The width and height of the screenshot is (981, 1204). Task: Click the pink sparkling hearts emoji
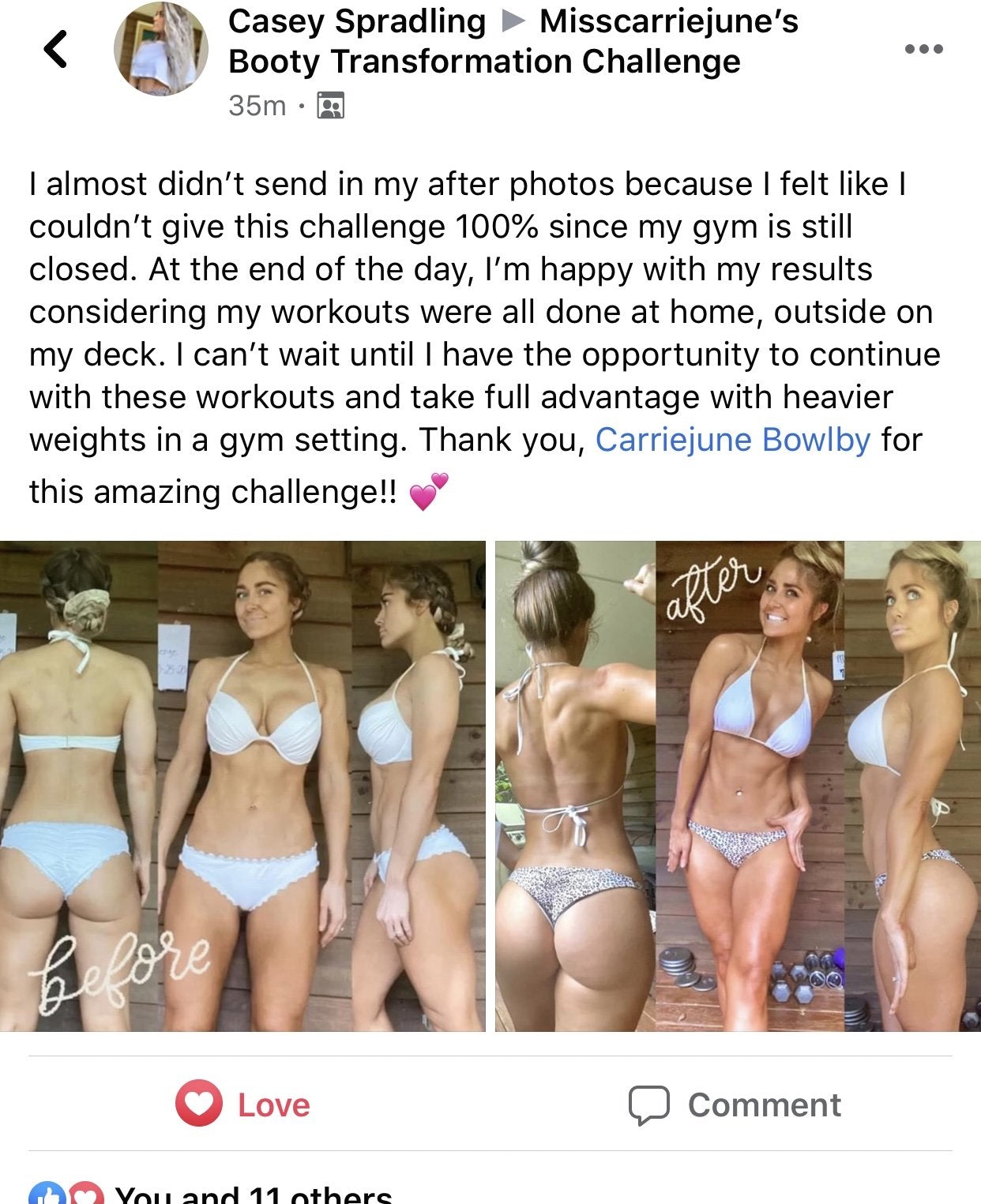pyautogui.click(x=429, y=491)
